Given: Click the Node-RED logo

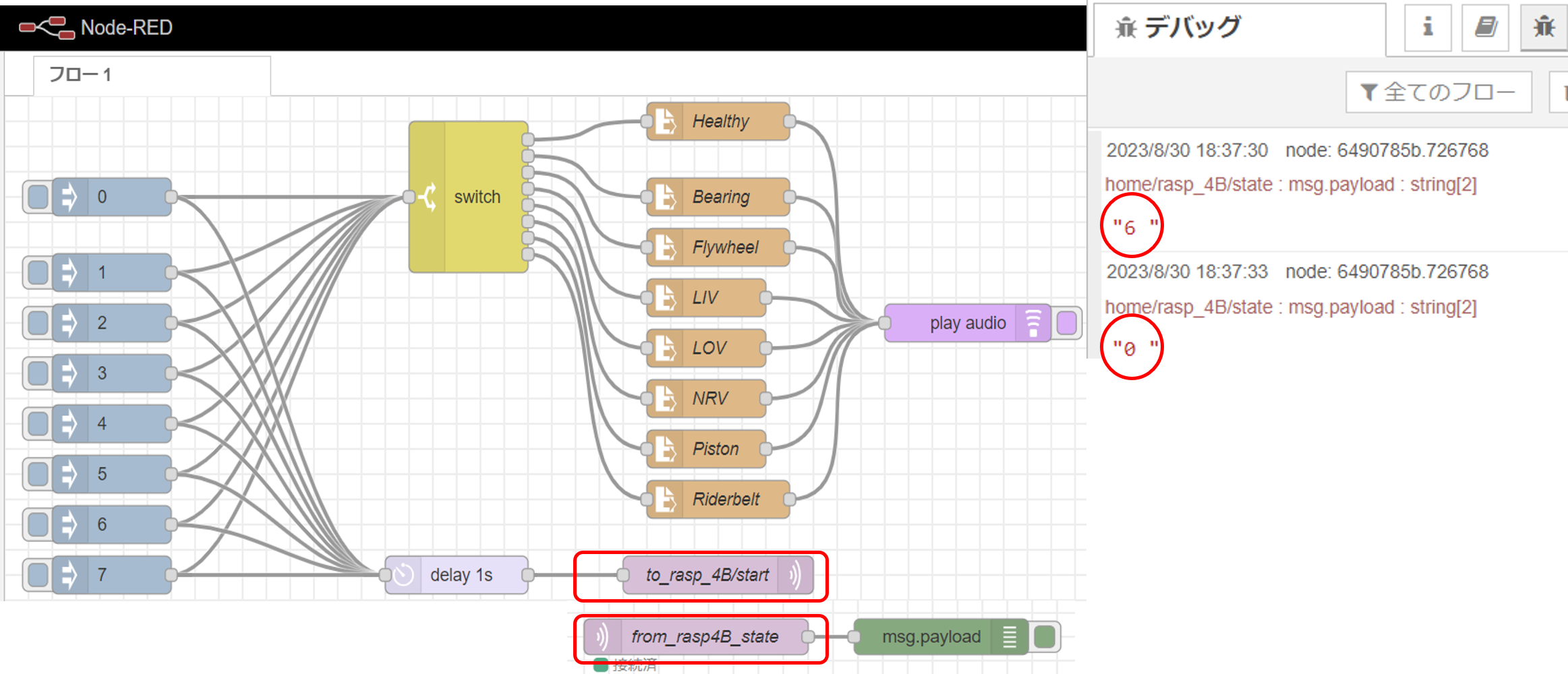Looking at the screenshot, I should 47,28.
